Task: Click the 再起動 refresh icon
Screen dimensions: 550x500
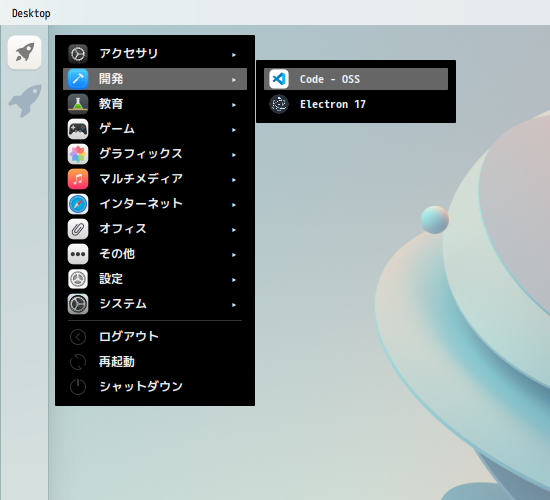Action: (x=78, y=362)
